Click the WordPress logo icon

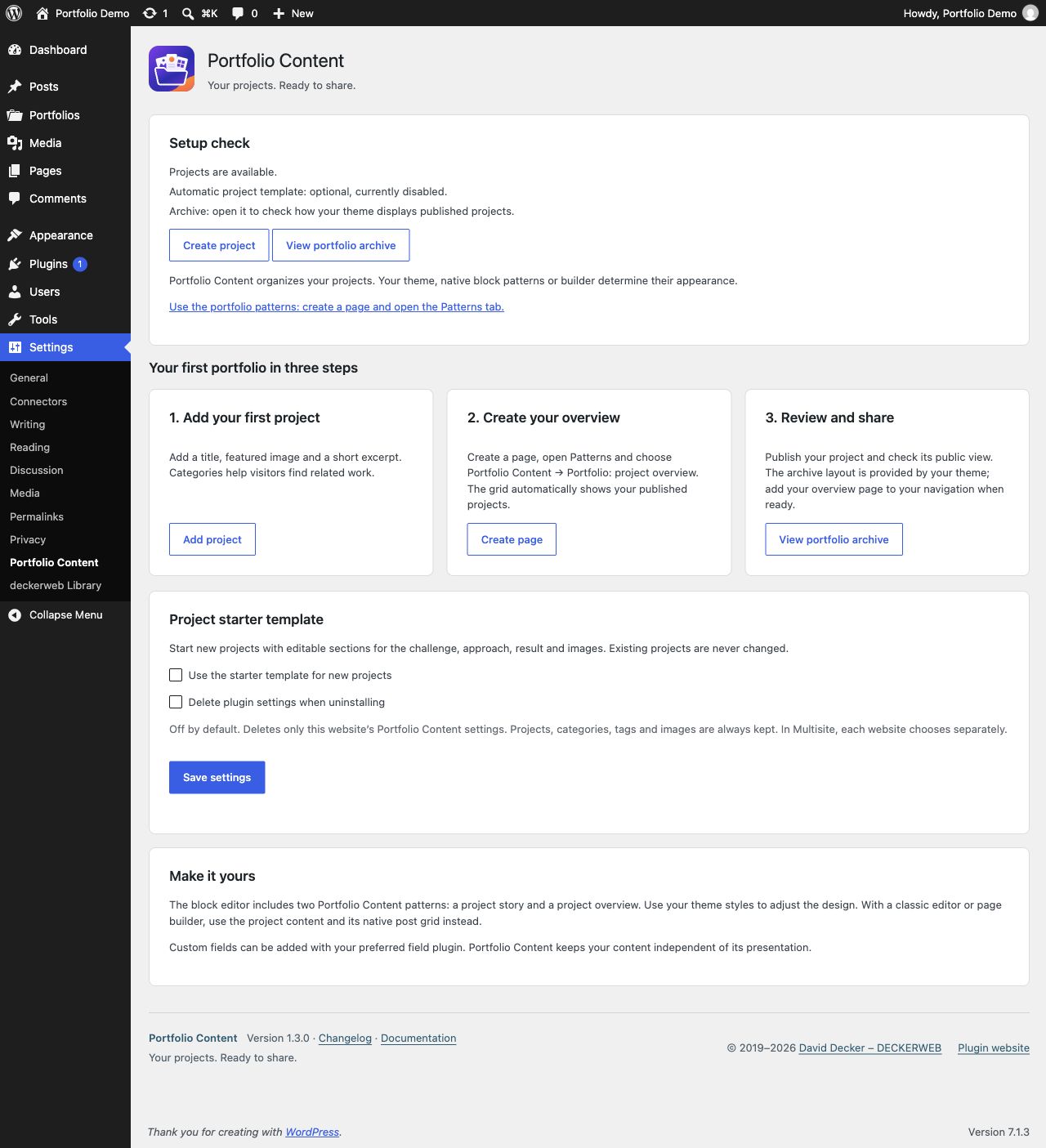(x=14, y=13)
